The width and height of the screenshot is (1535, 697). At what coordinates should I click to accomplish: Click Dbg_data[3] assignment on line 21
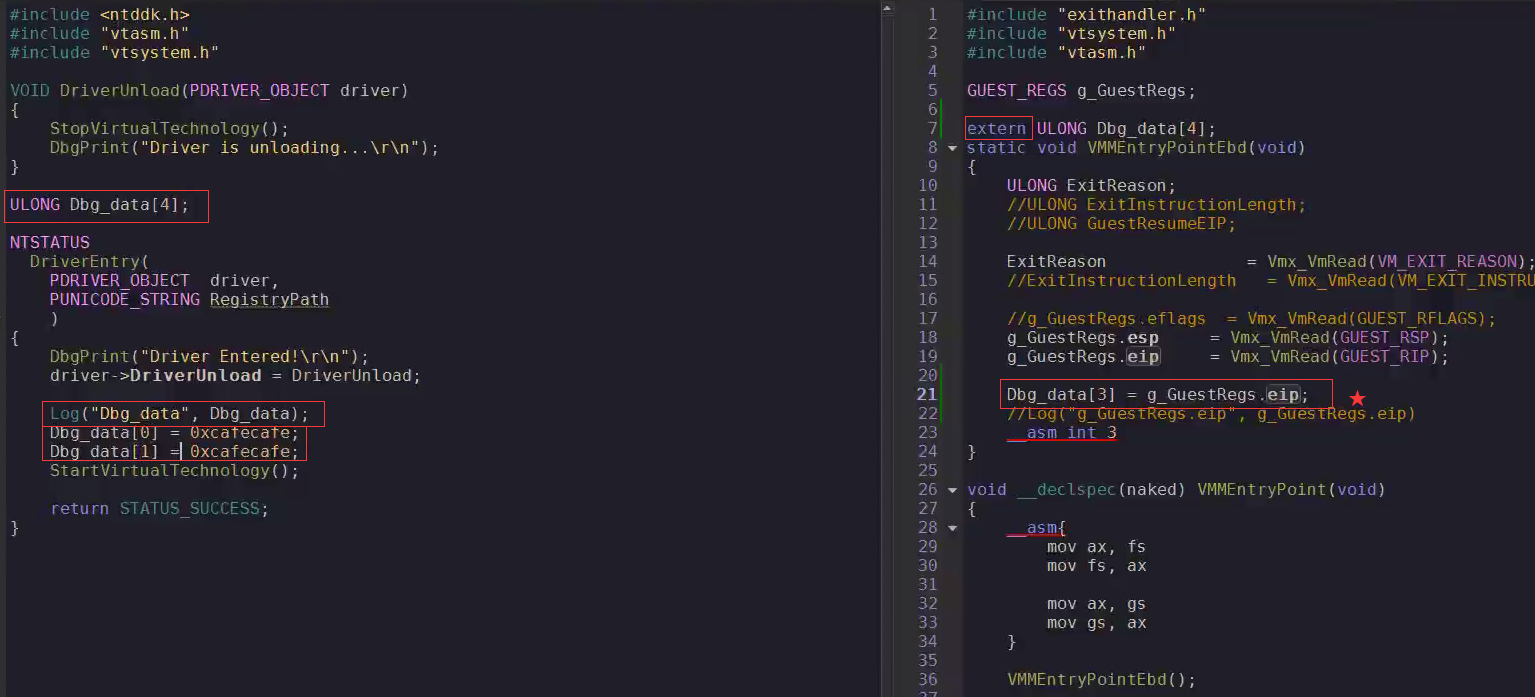(x=1157, y=394)
